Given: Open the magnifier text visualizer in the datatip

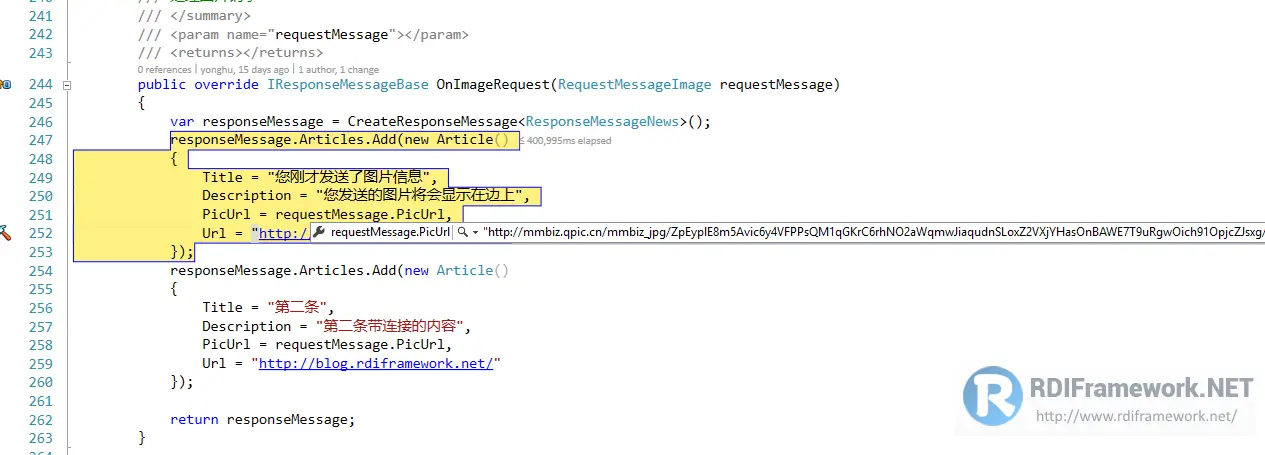Looking at the screenshot, I should (x=463, y=232).
